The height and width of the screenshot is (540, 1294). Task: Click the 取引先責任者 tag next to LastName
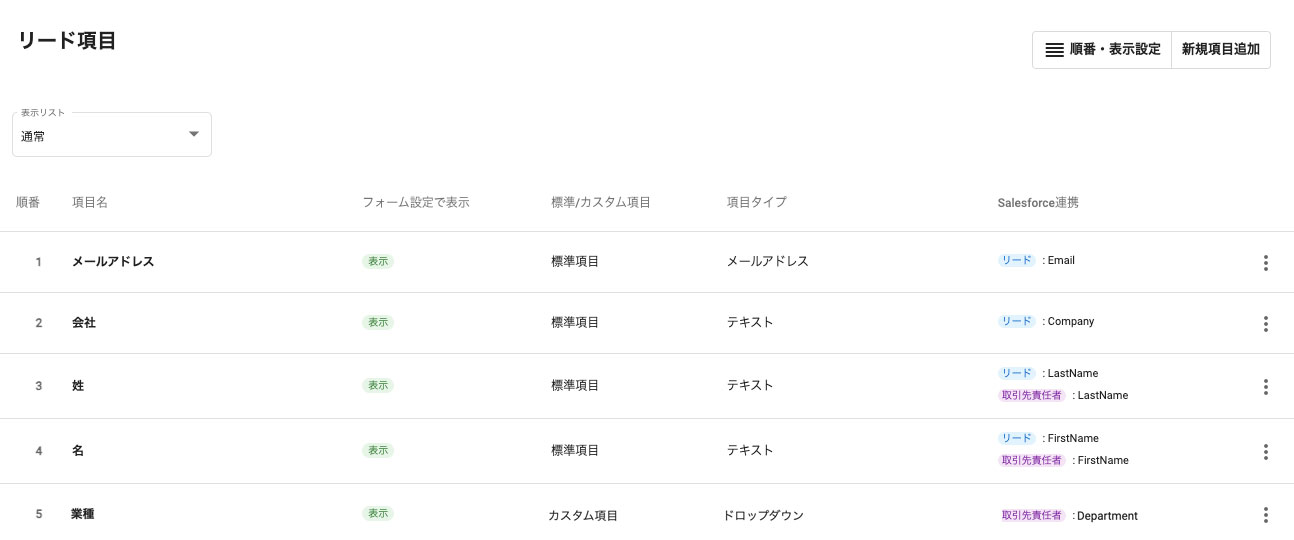click(1033, 395)
